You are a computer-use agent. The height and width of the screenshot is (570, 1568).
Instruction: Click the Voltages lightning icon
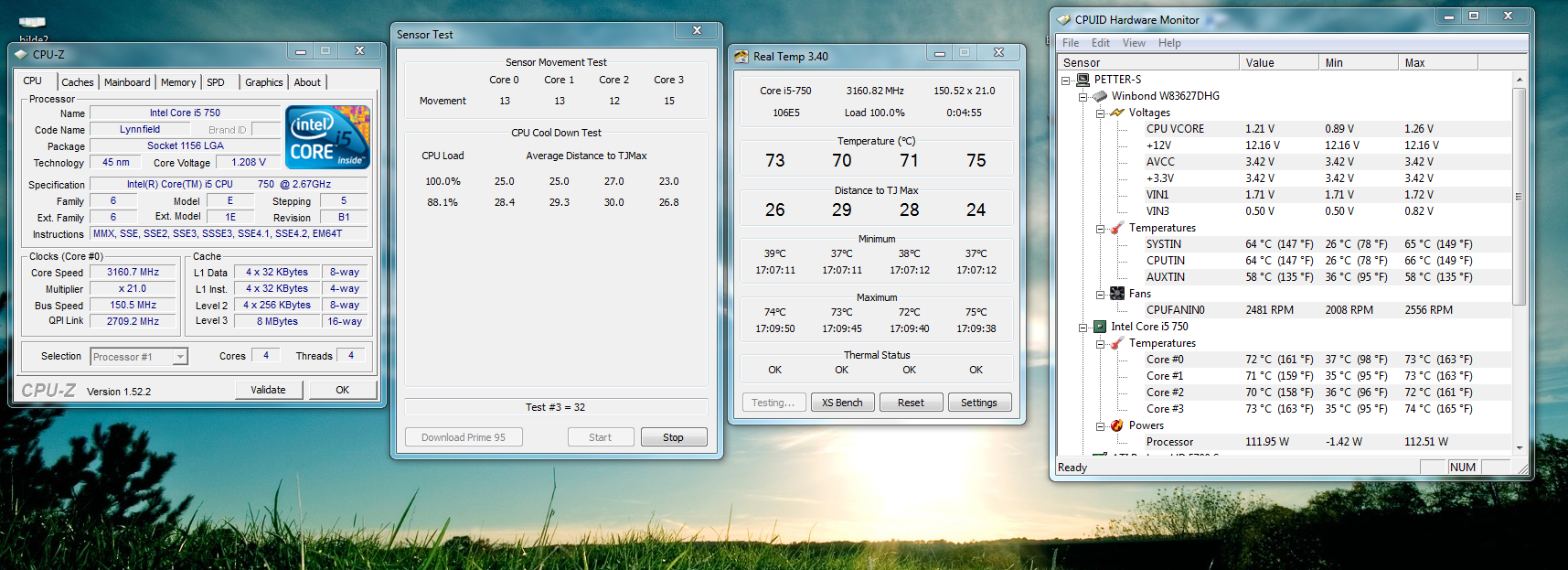pos(1116,113)
